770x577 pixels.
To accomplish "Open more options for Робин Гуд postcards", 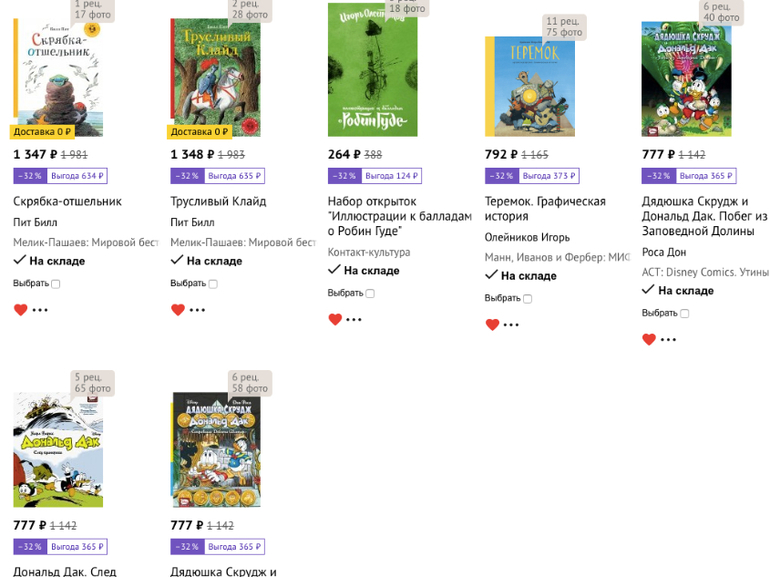I will [354, 320].
